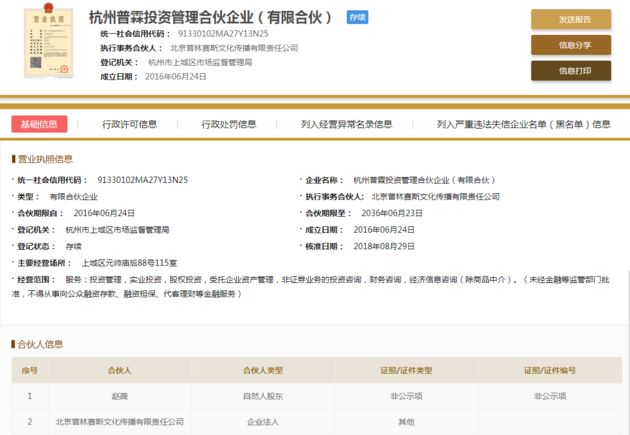
Task: Select partner 赵薇 in the table
Action: click(x=119, y=396)
